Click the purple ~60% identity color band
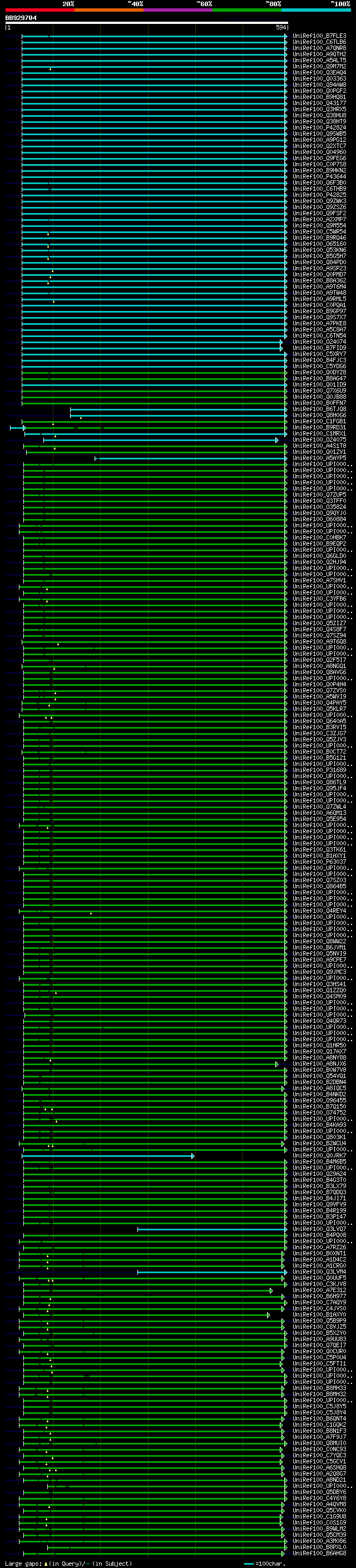356x1568 pixels. [179, 10]
